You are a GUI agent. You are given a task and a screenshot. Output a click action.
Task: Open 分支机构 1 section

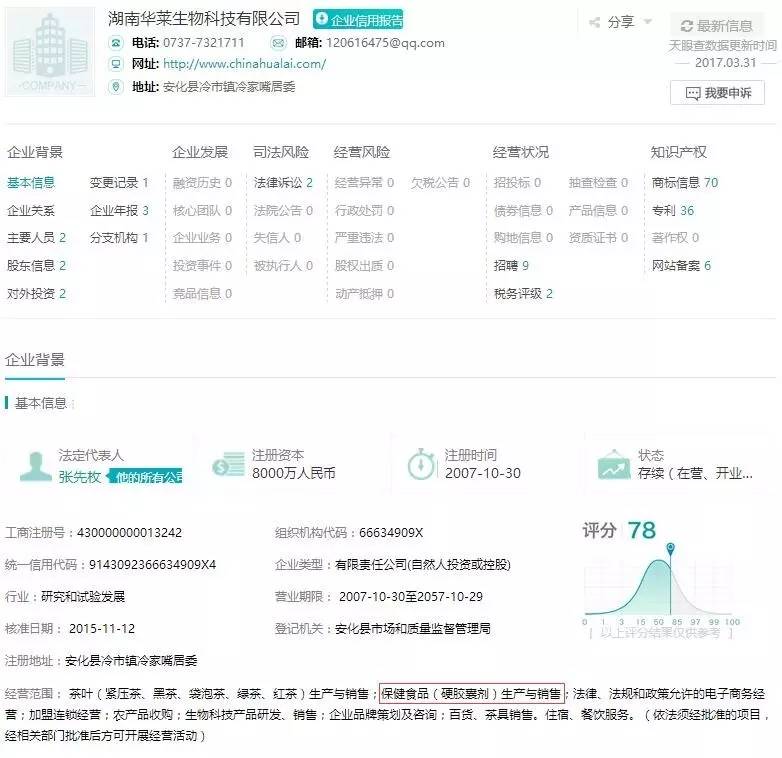point(119,237)
